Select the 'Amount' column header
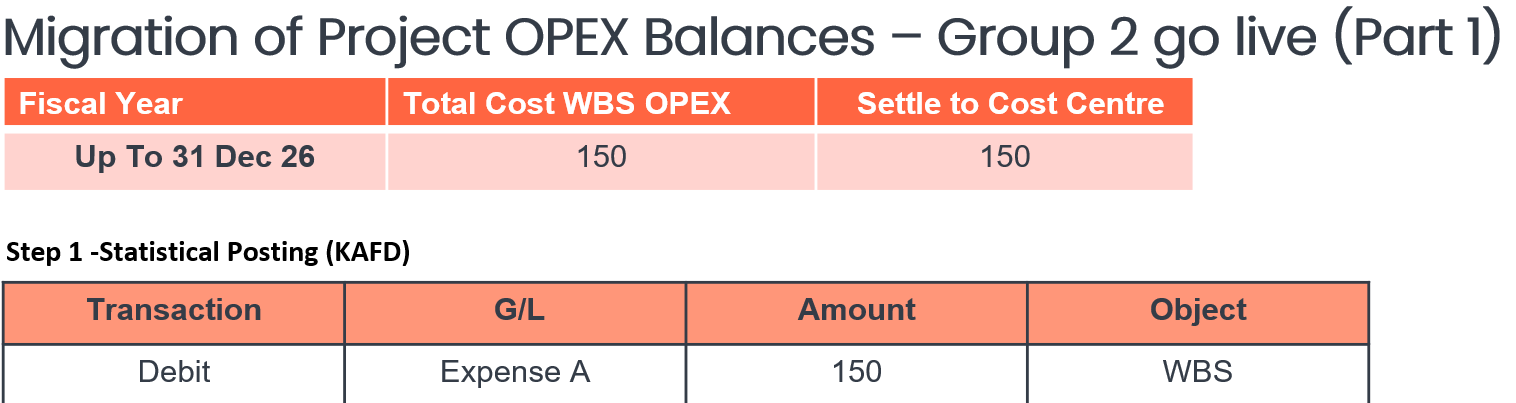The height and width of the screenshot is (403, 1516). 856,310
